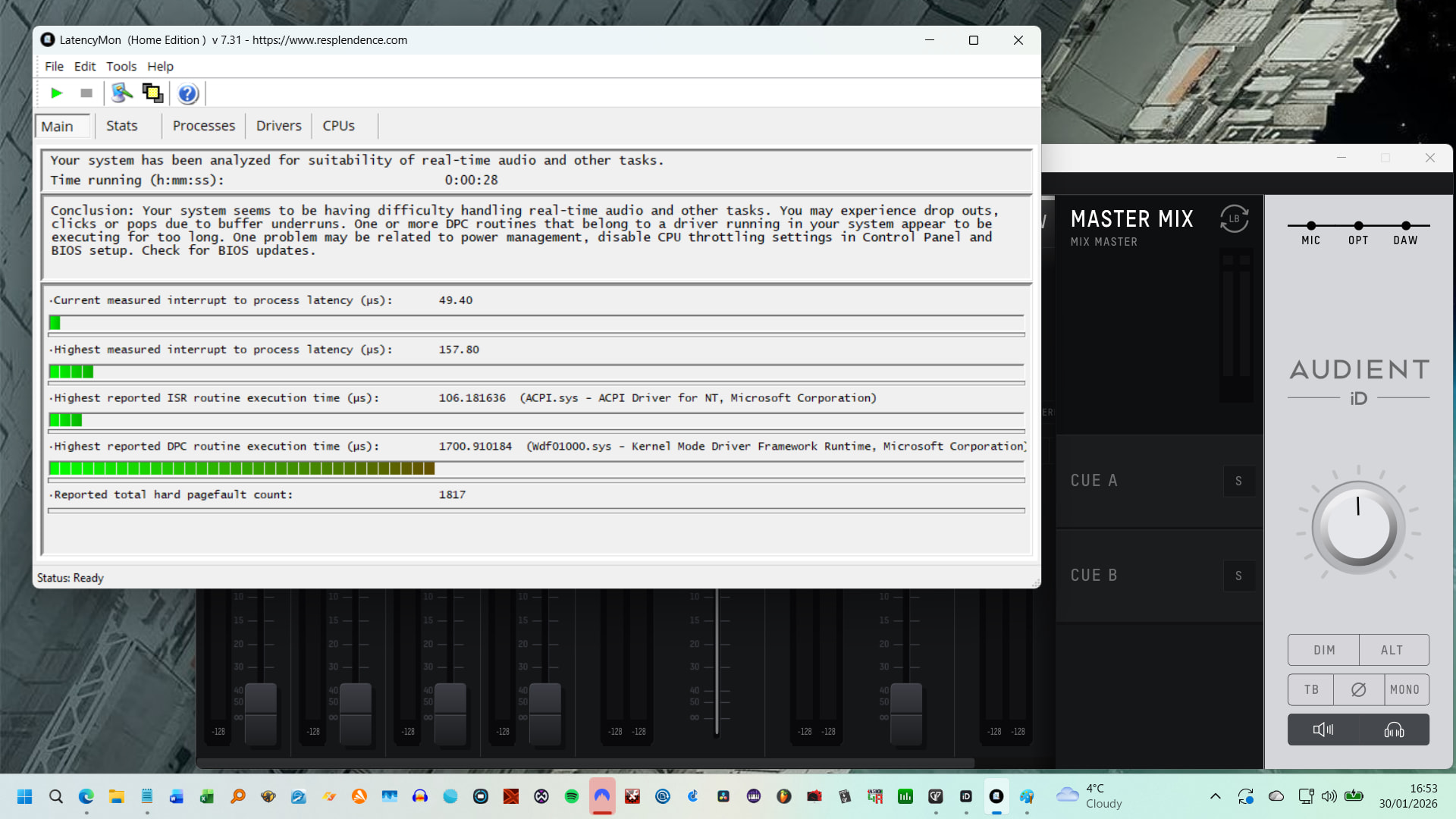Viewport: 1456px width, 819px height.
Task: Toggle the phase invert Ø button
Action: (1358, 690)
